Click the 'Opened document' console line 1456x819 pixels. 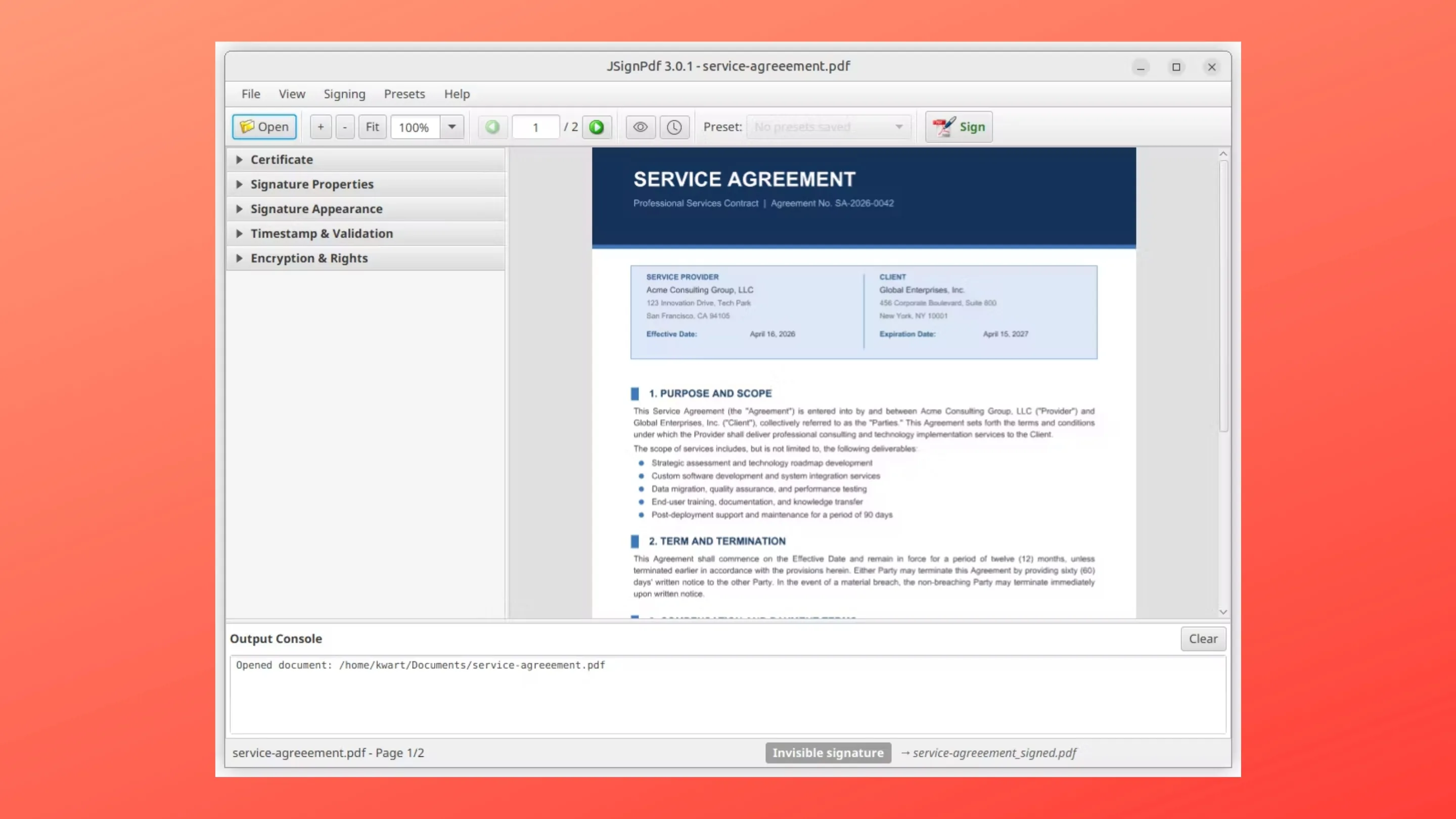pos(421,665)
